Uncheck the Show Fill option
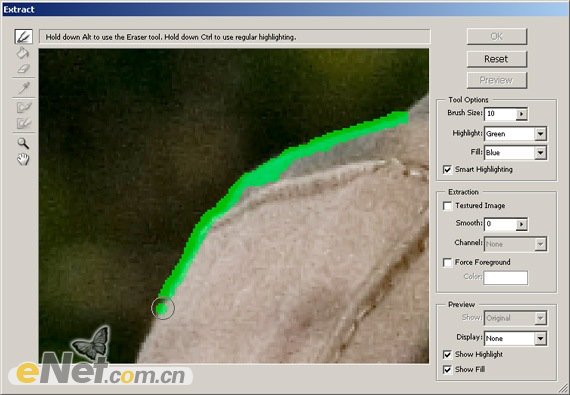The image size is (570, 395). pos(447,370)
